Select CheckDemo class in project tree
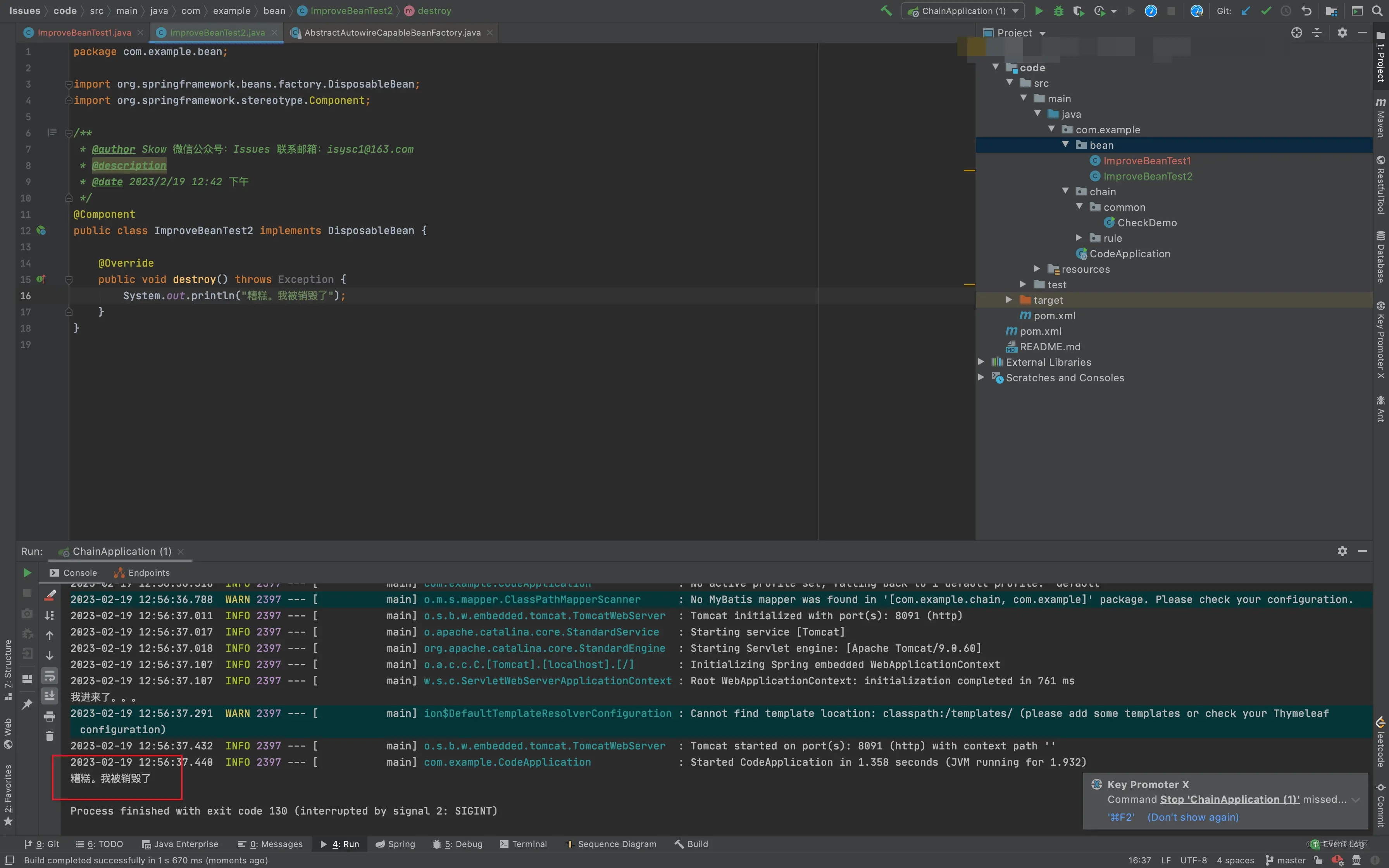 coord(1146,223)
